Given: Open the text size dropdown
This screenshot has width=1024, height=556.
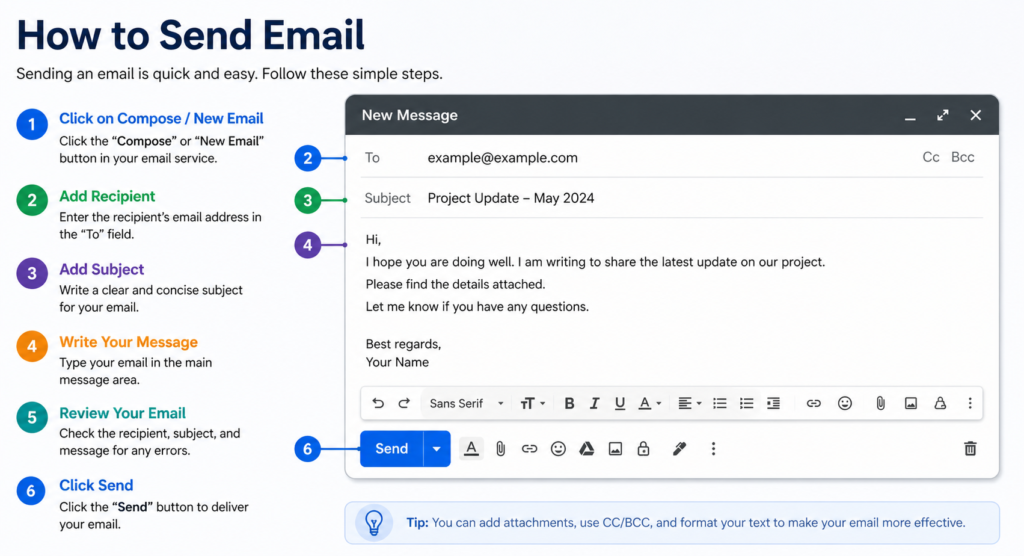Looking at the screenshot, I should 532,403.
